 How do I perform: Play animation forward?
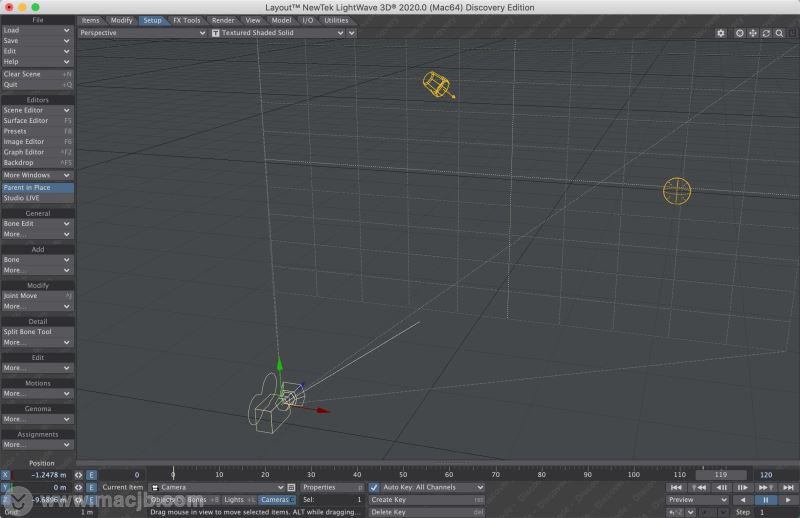[787, 500]
